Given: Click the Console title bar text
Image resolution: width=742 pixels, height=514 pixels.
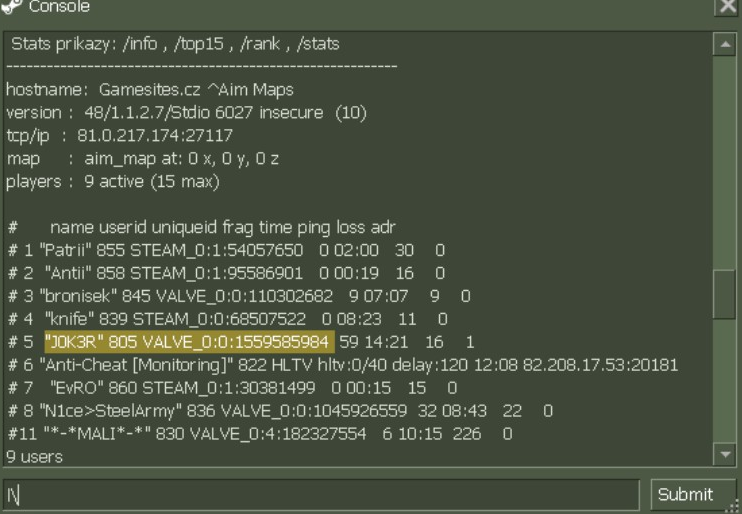Looking at the screenshot, I should point(60,7).
